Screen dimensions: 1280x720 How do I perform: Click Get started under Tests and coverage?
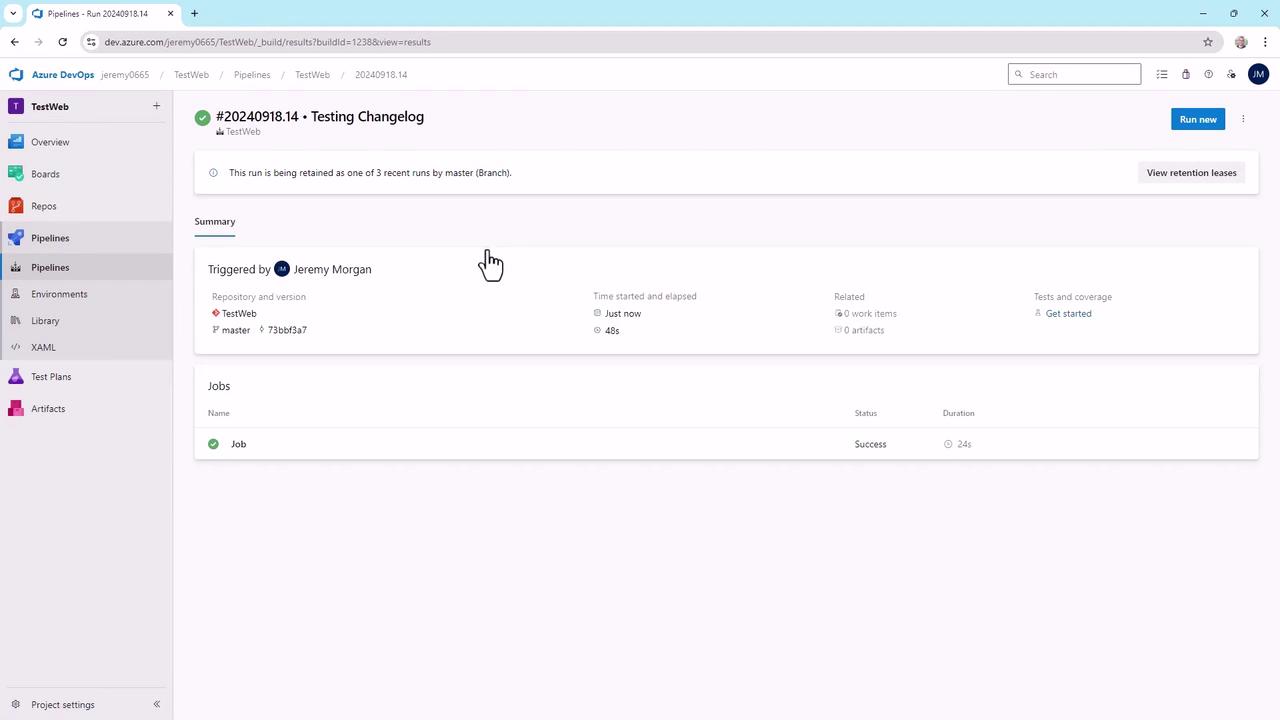(x=1068, y=314)
